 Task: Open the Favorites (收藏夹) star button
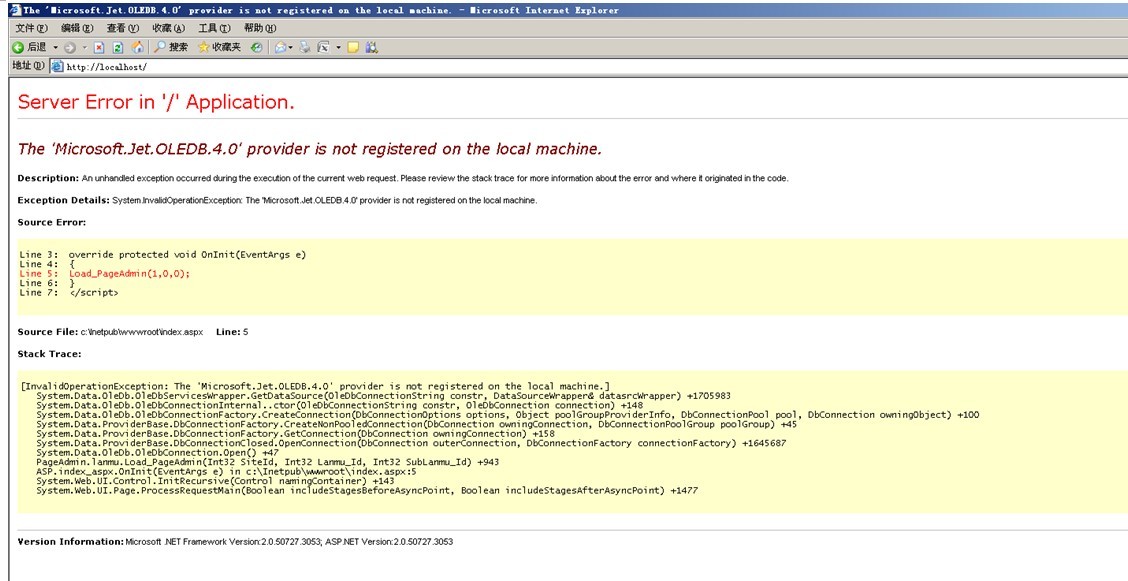pos(219,47)
